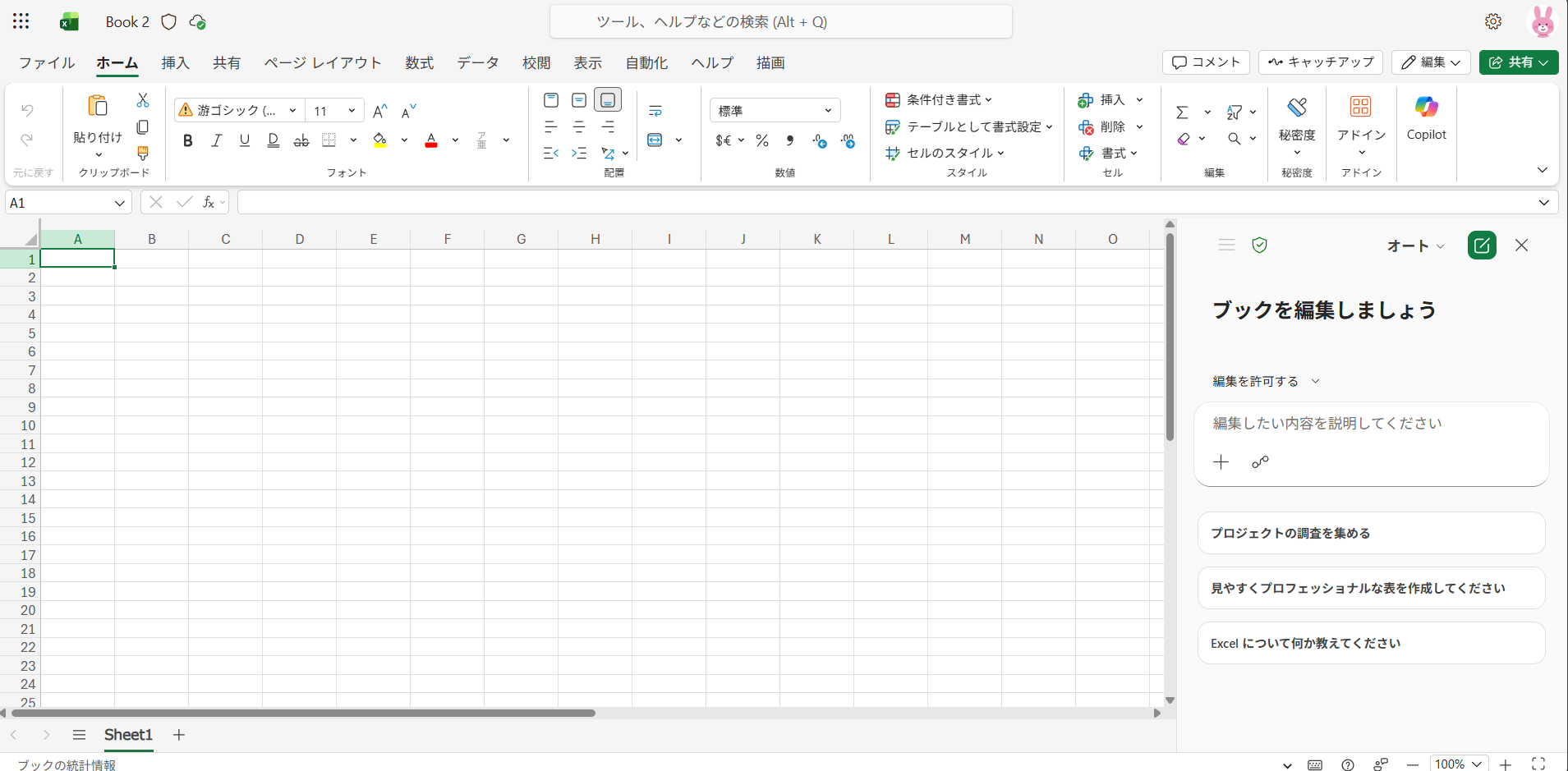The width and height of the screenshot is (1568, 771).
Task: Click the percent style icon
Action: 762,140
